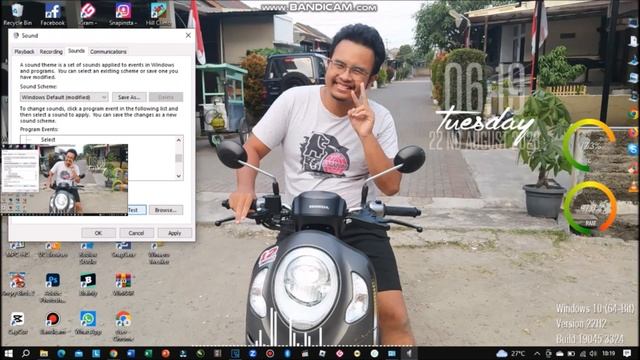640x360 pixels.
Task: Click the Program Events scroll up arrow
Action: pos(179,140)
